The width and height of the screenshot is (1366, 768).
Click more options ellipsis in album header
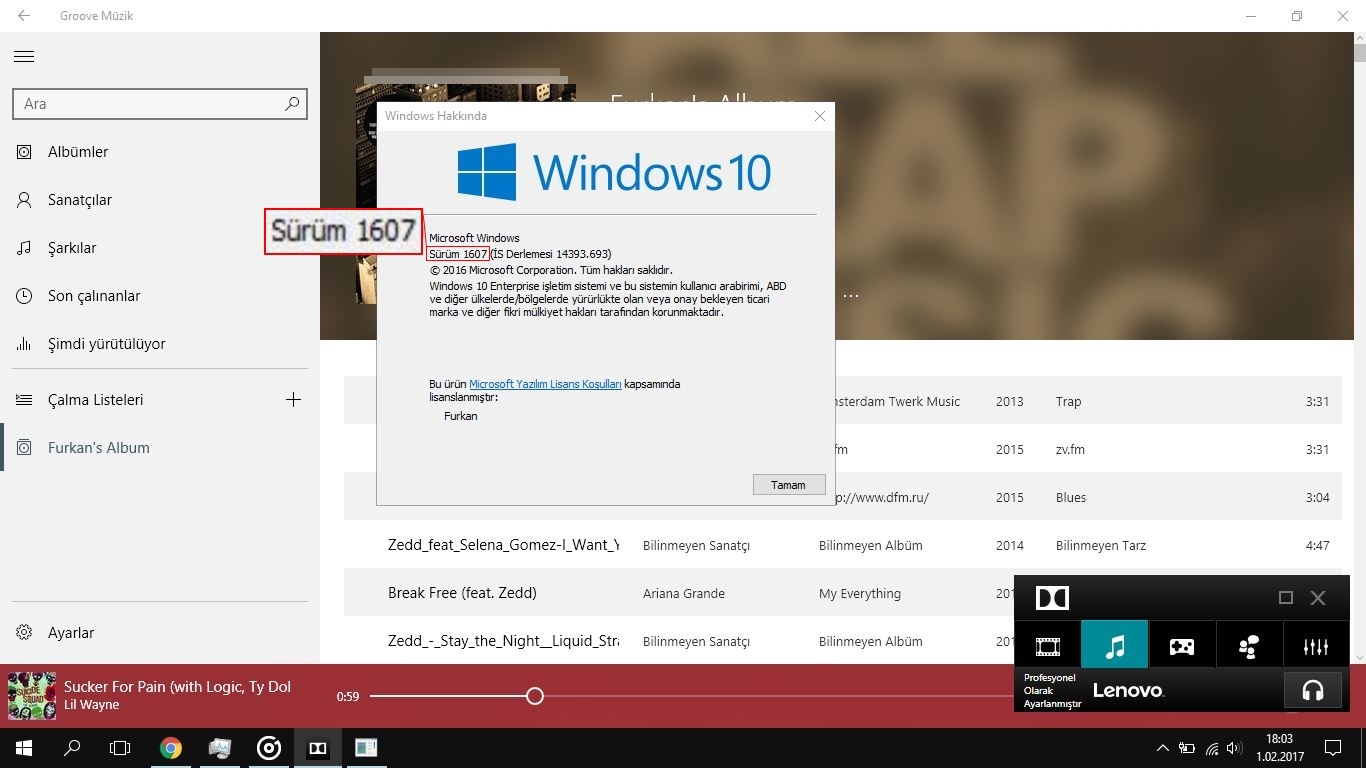click(x=851, y=296)
